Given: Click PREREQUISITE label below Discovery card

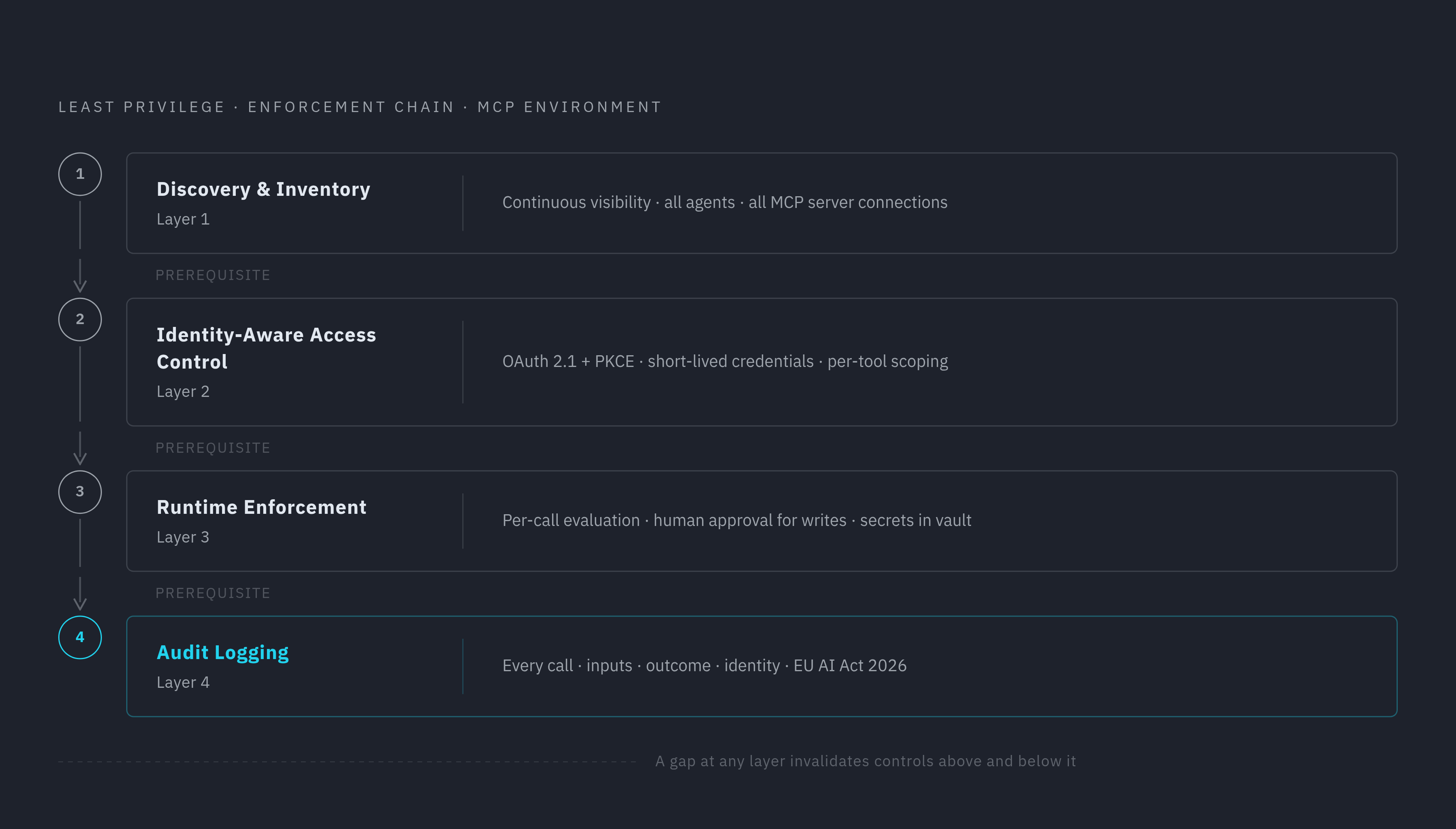Looking at the screenshot, I should point(213,275).
